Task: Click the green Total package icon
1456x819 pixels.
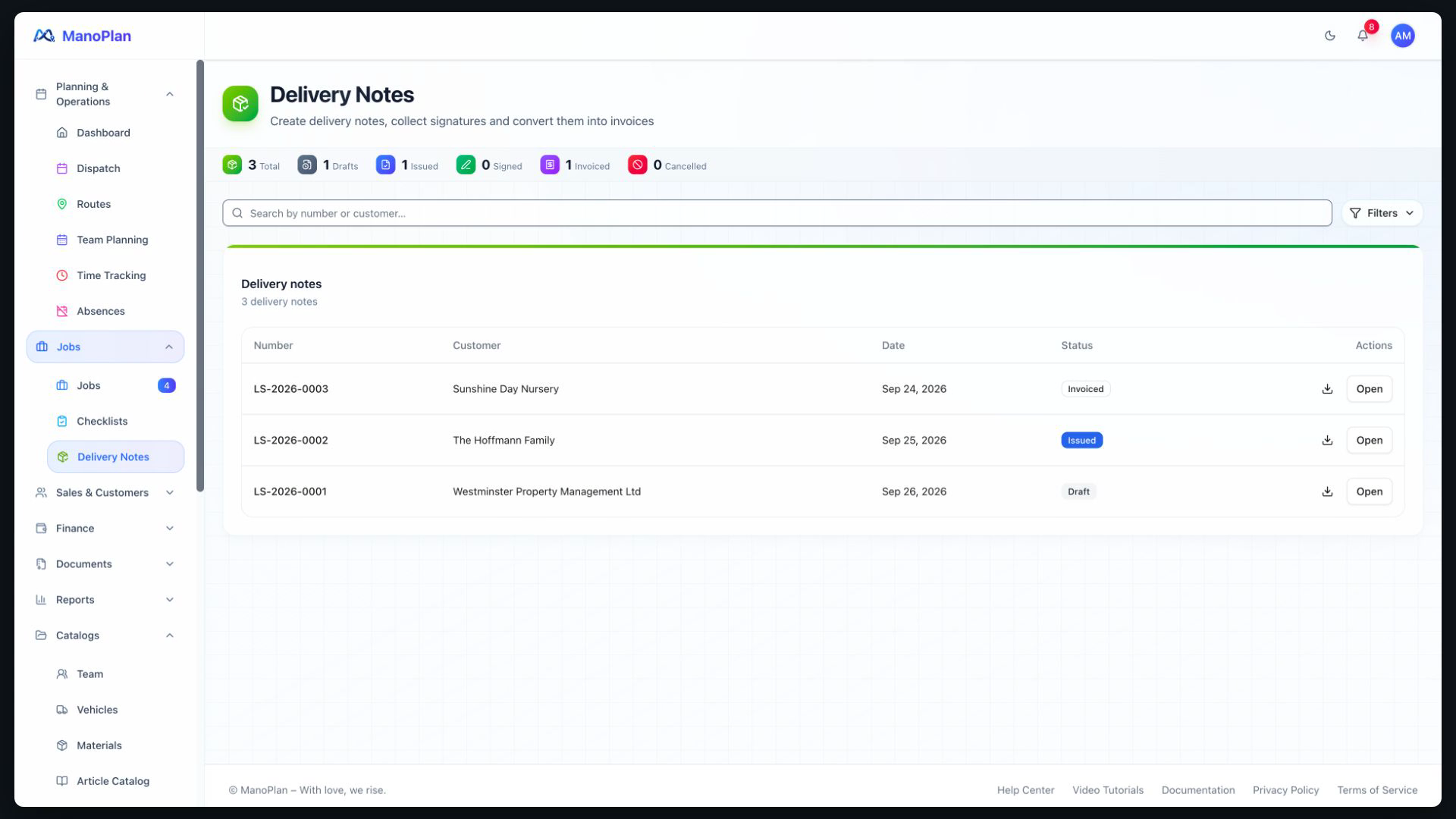Action: [232, 165]
